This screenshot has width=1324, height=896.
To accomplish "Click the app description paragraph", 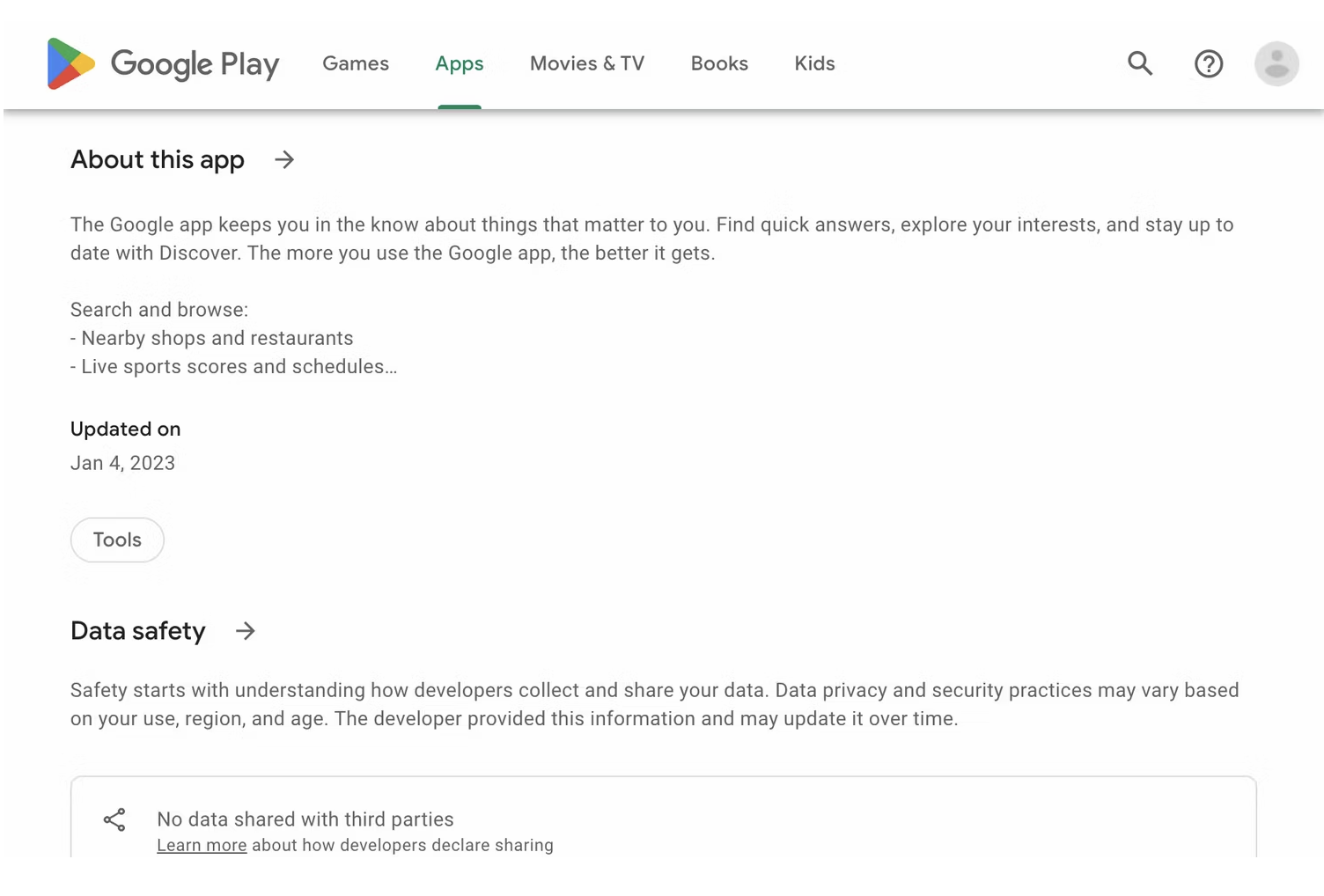I will tap(651, 238).
